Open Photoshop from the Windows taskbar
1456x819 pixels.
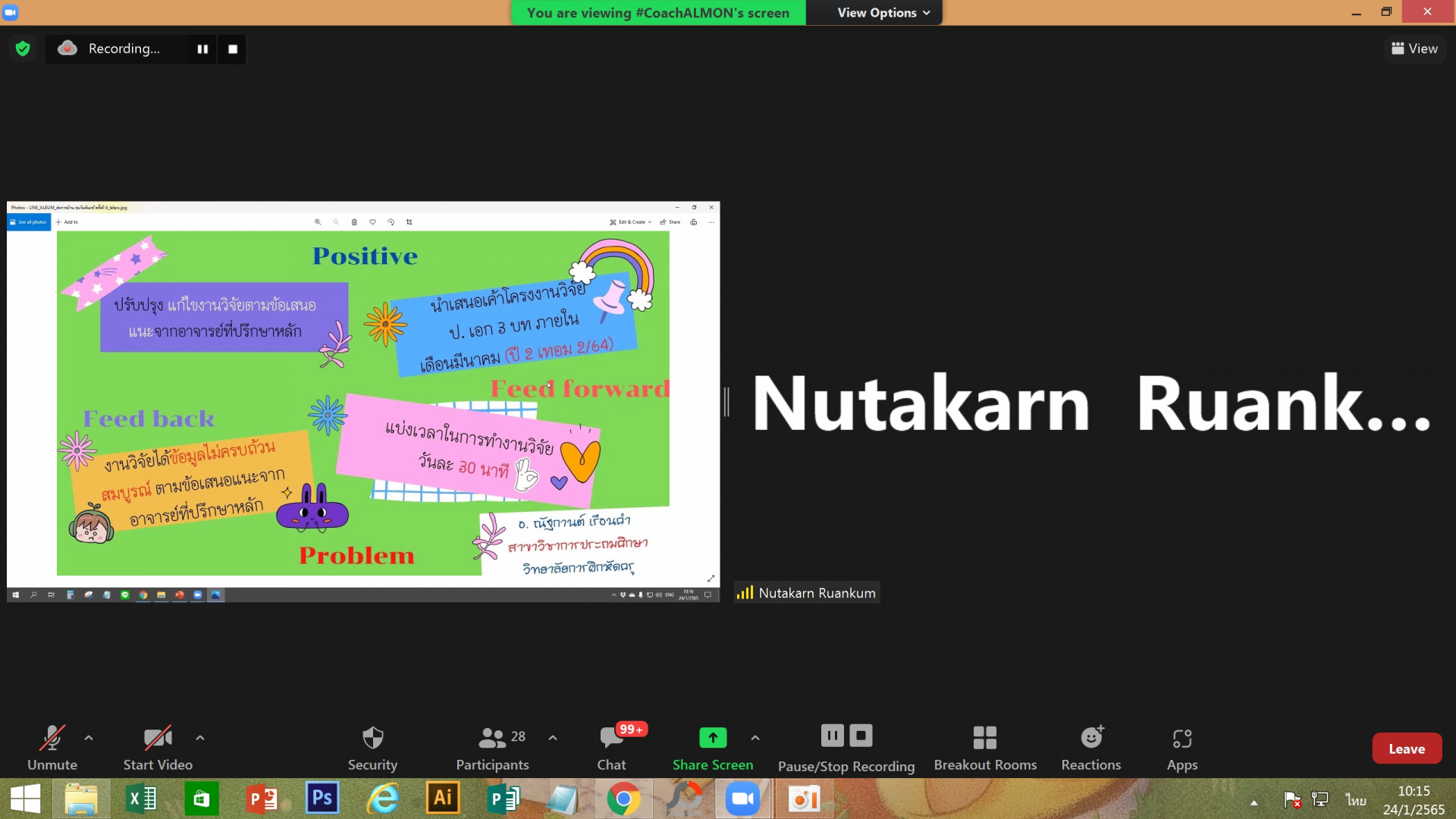tap(322, 799)
